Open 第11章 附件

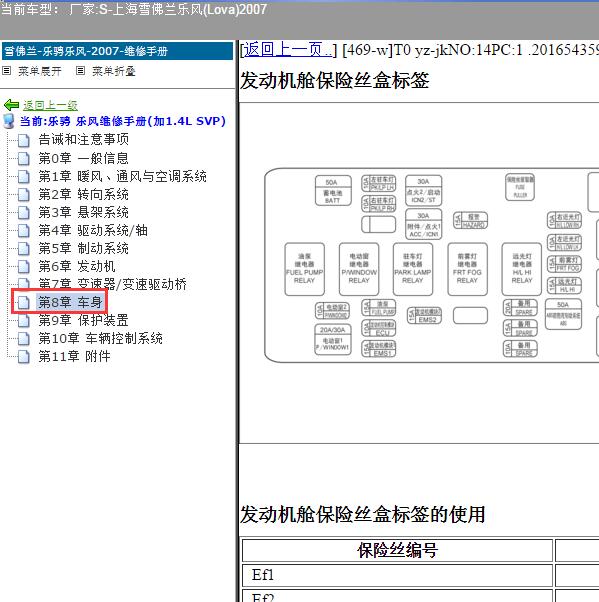pos(74,356)
